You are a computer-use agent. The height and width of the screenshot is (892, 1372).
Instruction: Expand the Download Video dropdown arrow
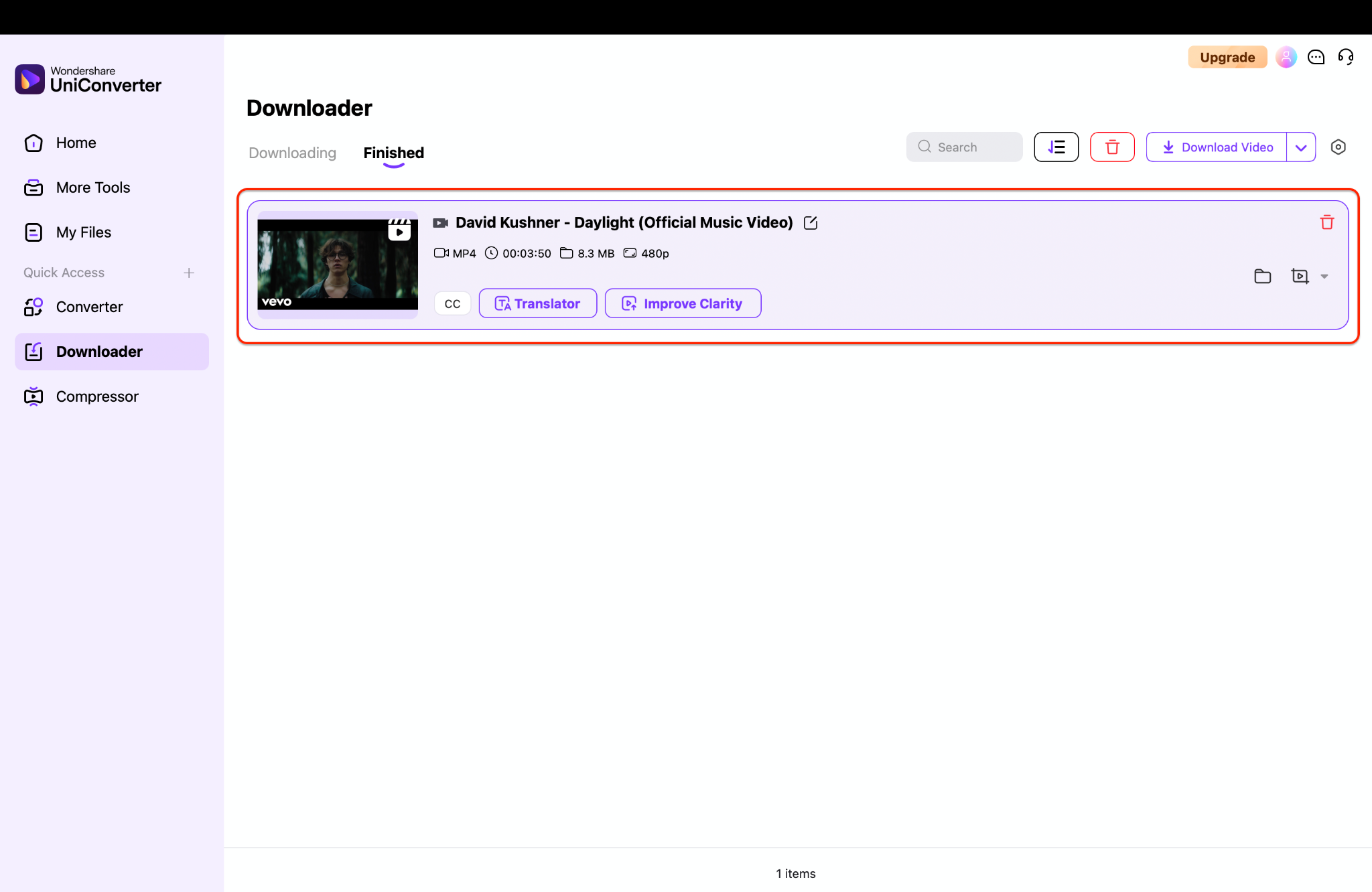tap(1301, 147)
